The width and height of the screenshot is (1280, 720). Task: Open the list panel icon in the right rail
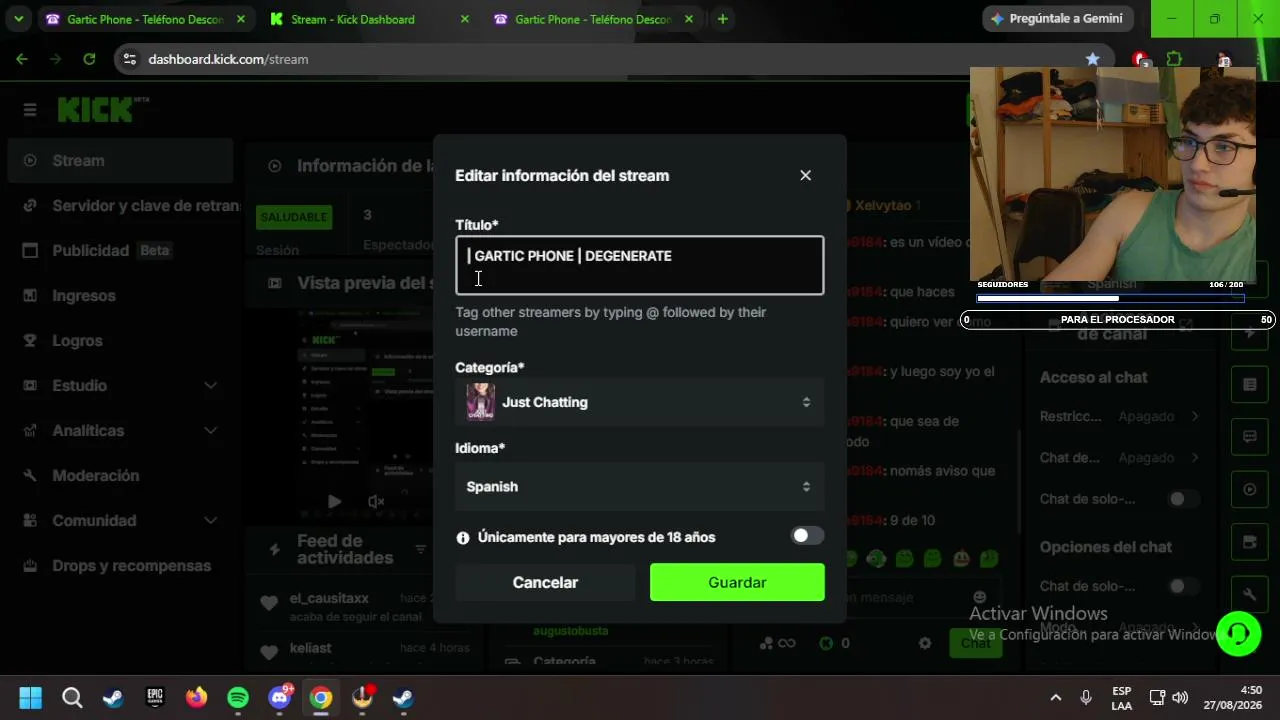click(x=1249, y=384)
